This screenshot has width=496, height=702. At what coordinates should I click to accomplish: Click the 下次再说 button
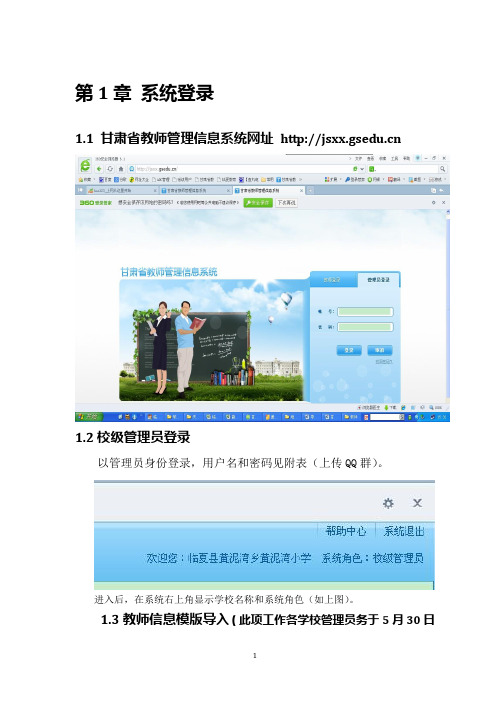286,203
